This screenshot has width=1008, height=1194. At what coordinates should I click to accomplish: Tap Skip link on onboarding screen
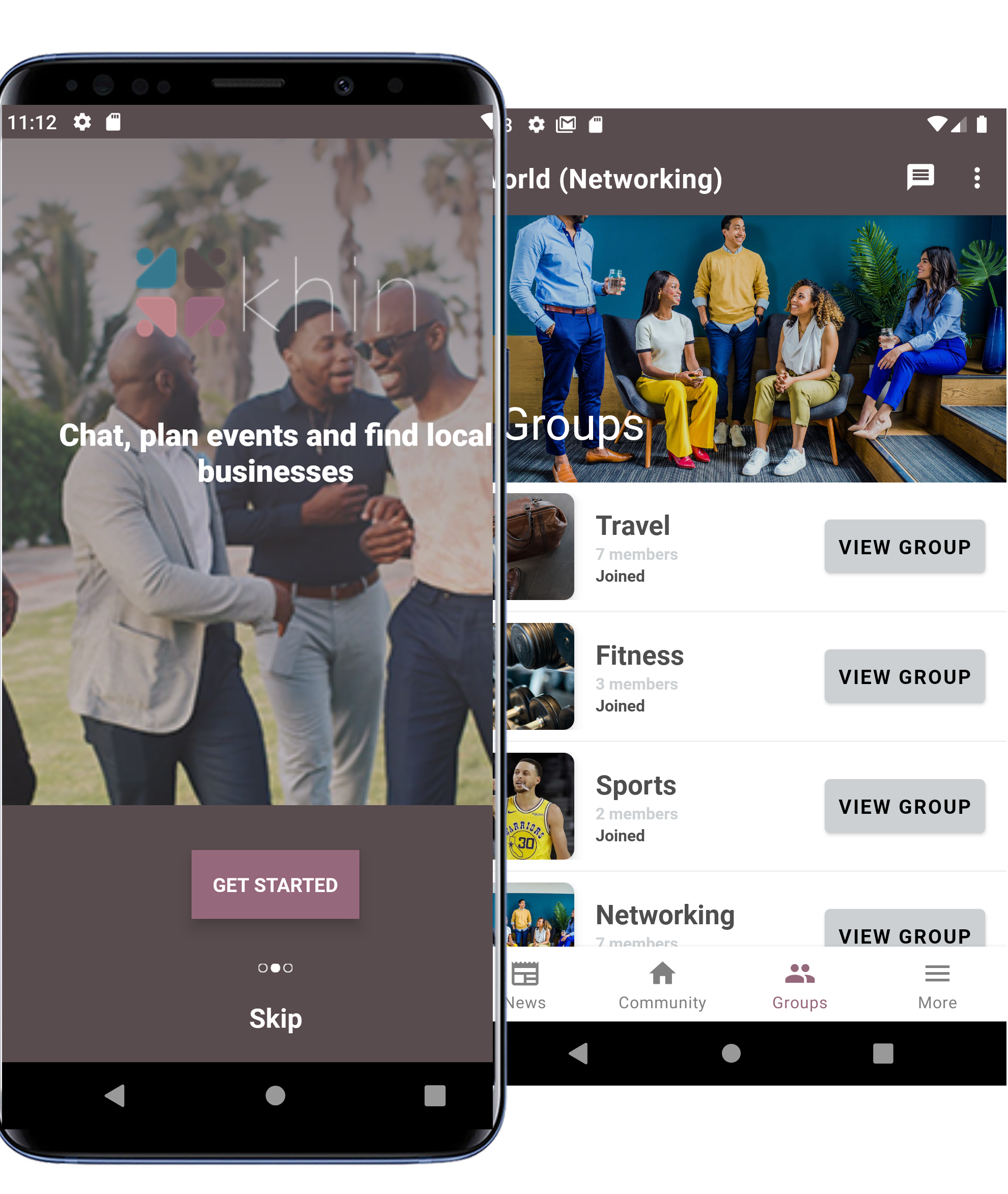pyautogui.click(x=276, y=1019)
